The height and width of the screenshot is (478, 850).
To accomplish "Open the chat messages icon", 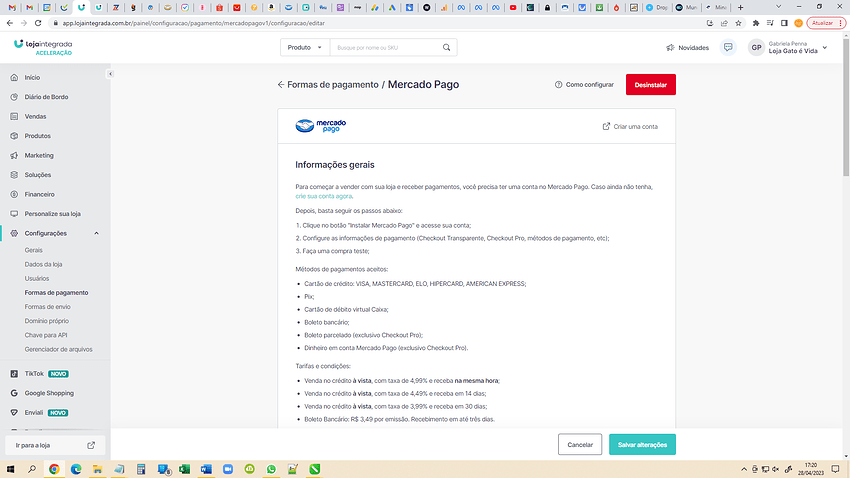I will [x=728, y=48].
